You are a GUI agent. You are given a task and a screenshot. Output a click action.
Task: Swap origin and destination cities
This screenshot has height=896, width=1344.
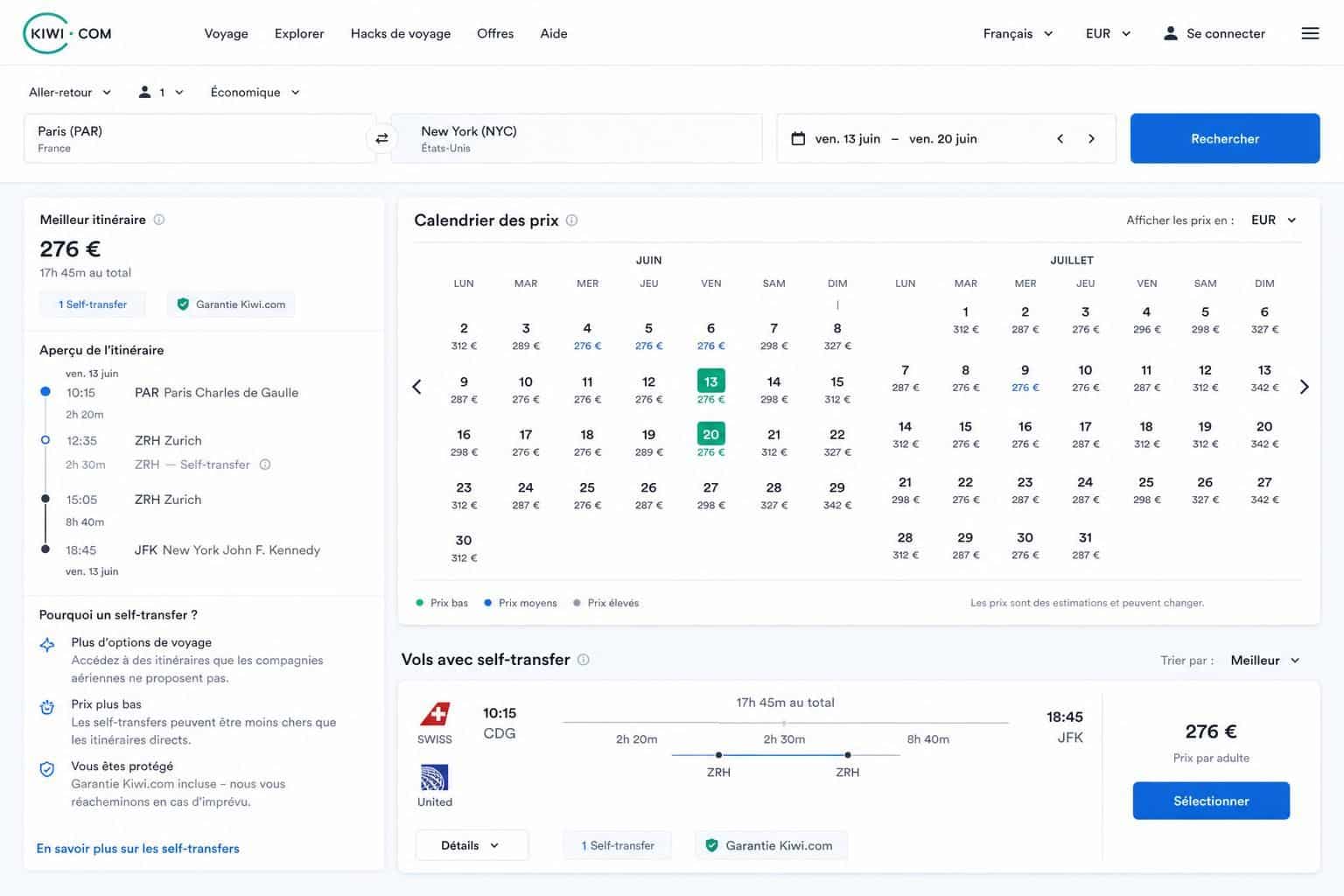381,138
